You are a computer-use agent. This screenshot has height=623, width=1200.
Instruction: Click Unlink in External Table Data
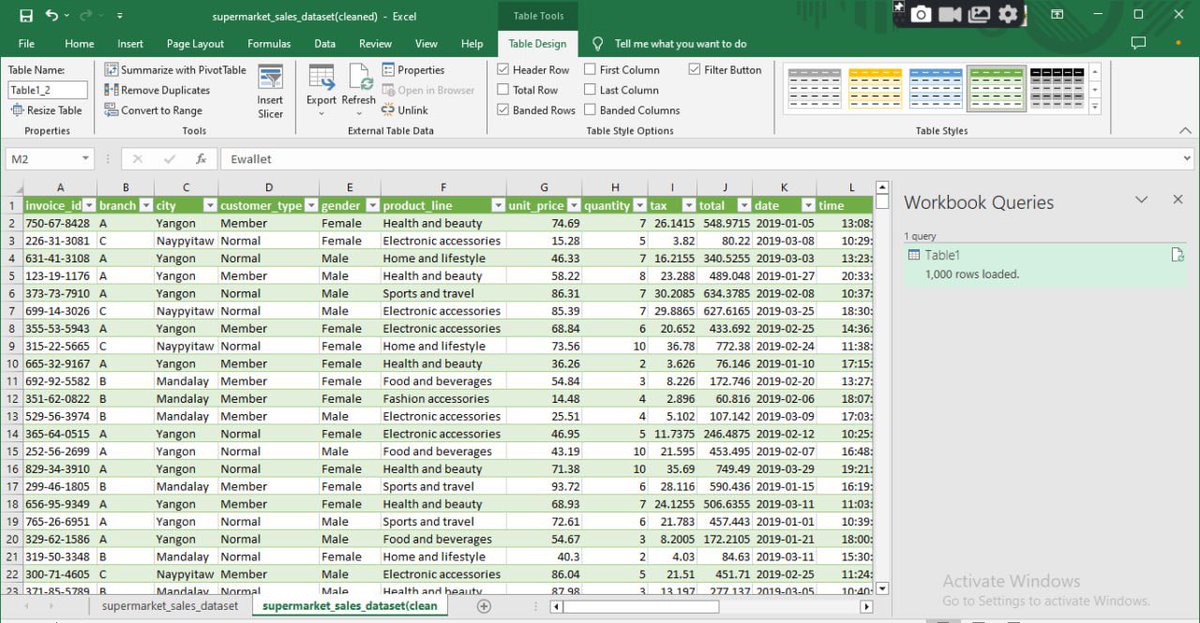coord(405,110)
